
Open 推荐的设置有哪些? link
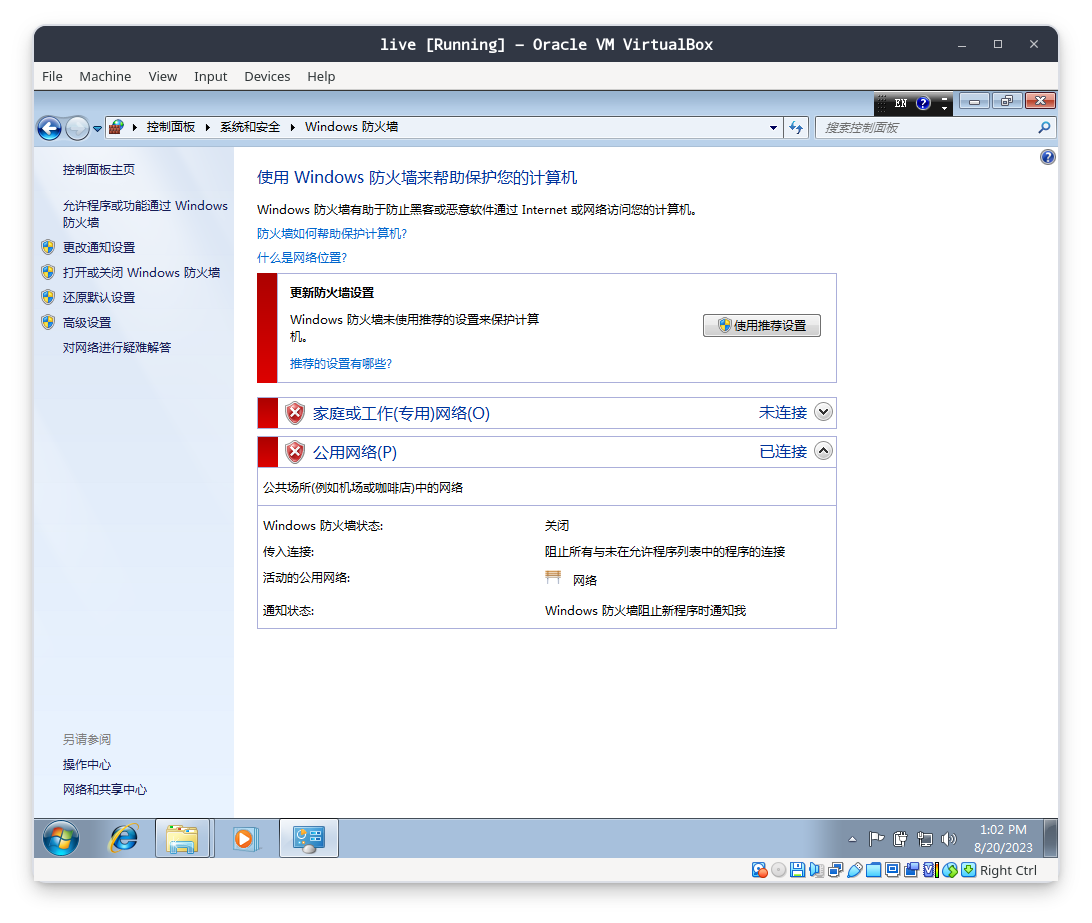(341, 364)
